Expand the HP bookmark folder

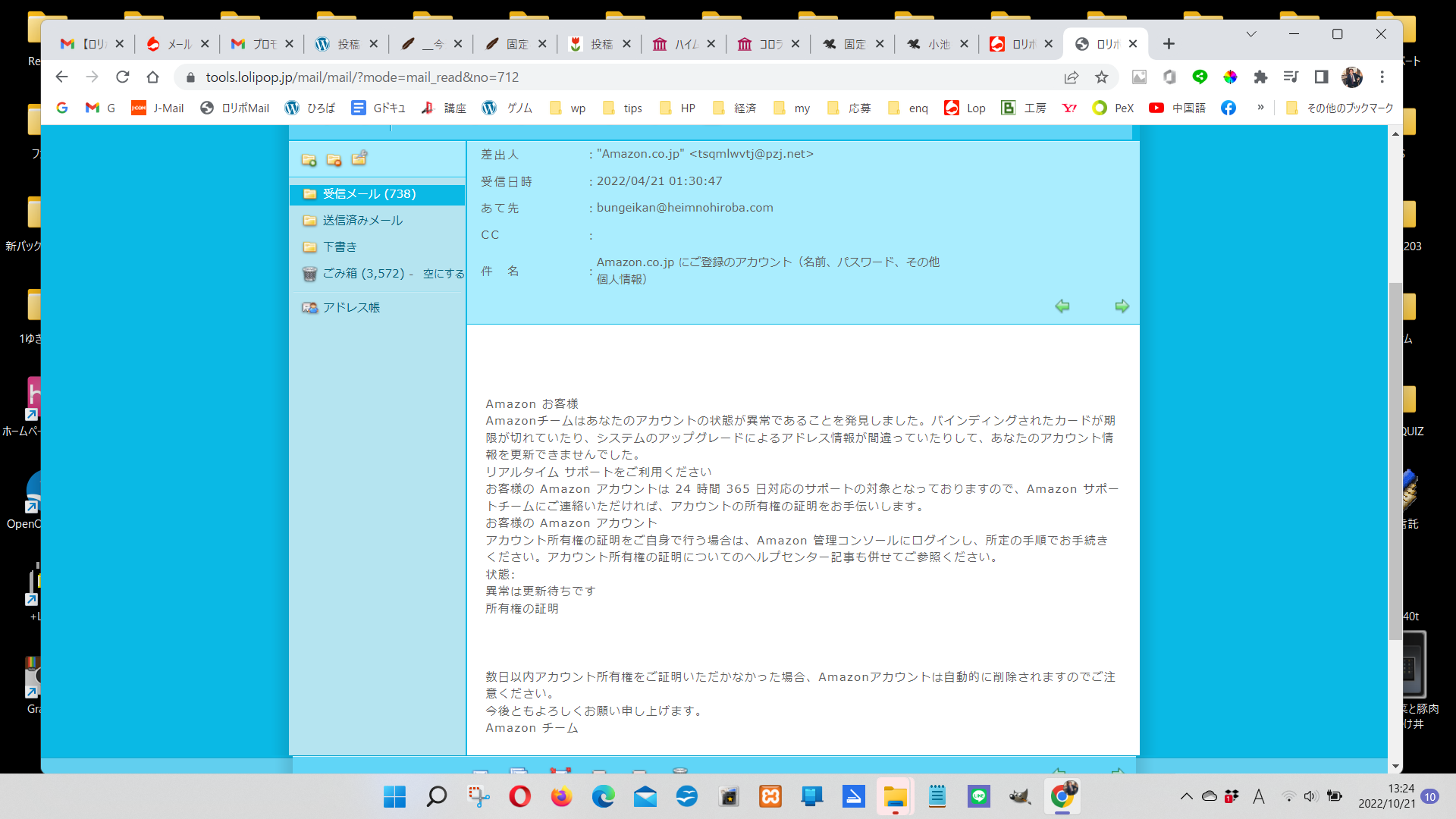coord(678,108)
